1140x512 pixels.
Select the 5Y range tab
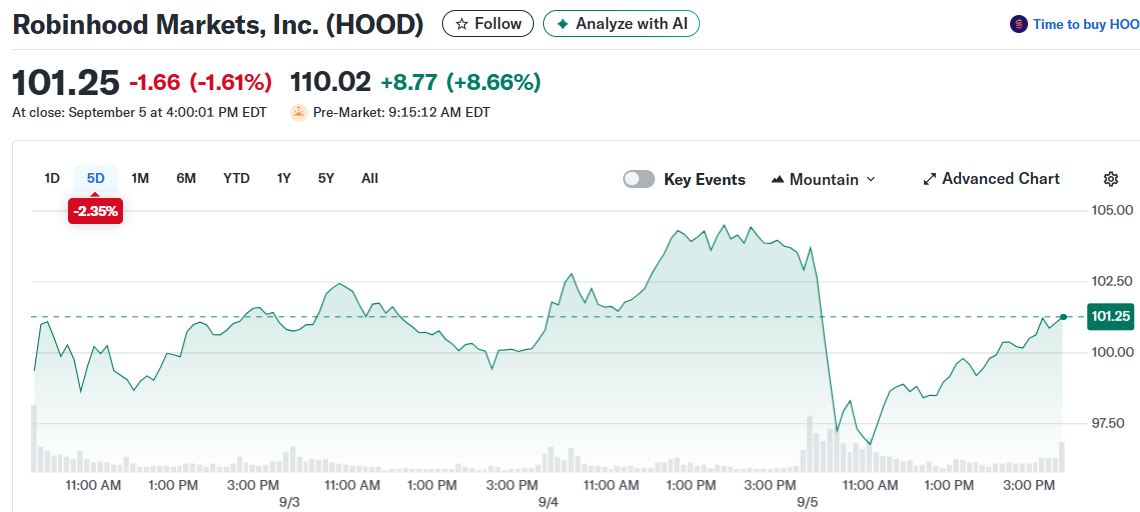(326, 178)
